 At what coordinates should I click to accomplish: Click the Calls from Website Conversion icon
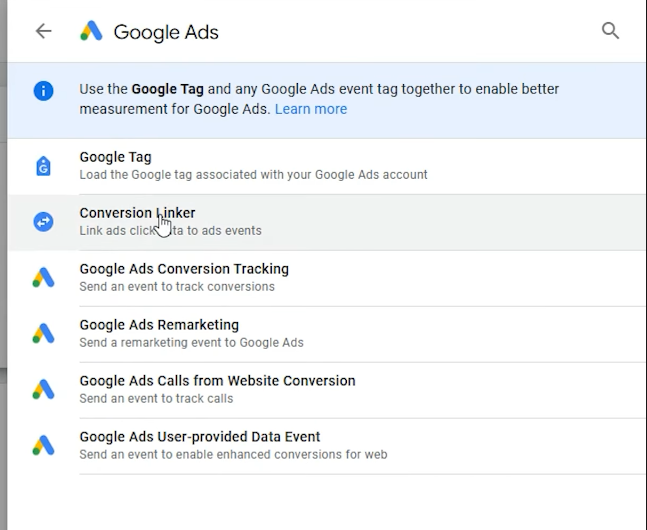43,390
